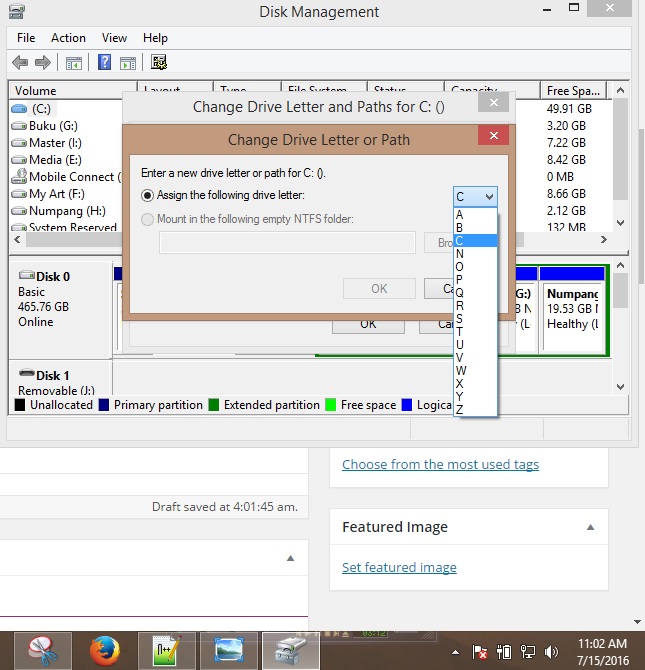
Task: Click the Forward arrow toolbar icon
Action: click(x=43, y=63)
